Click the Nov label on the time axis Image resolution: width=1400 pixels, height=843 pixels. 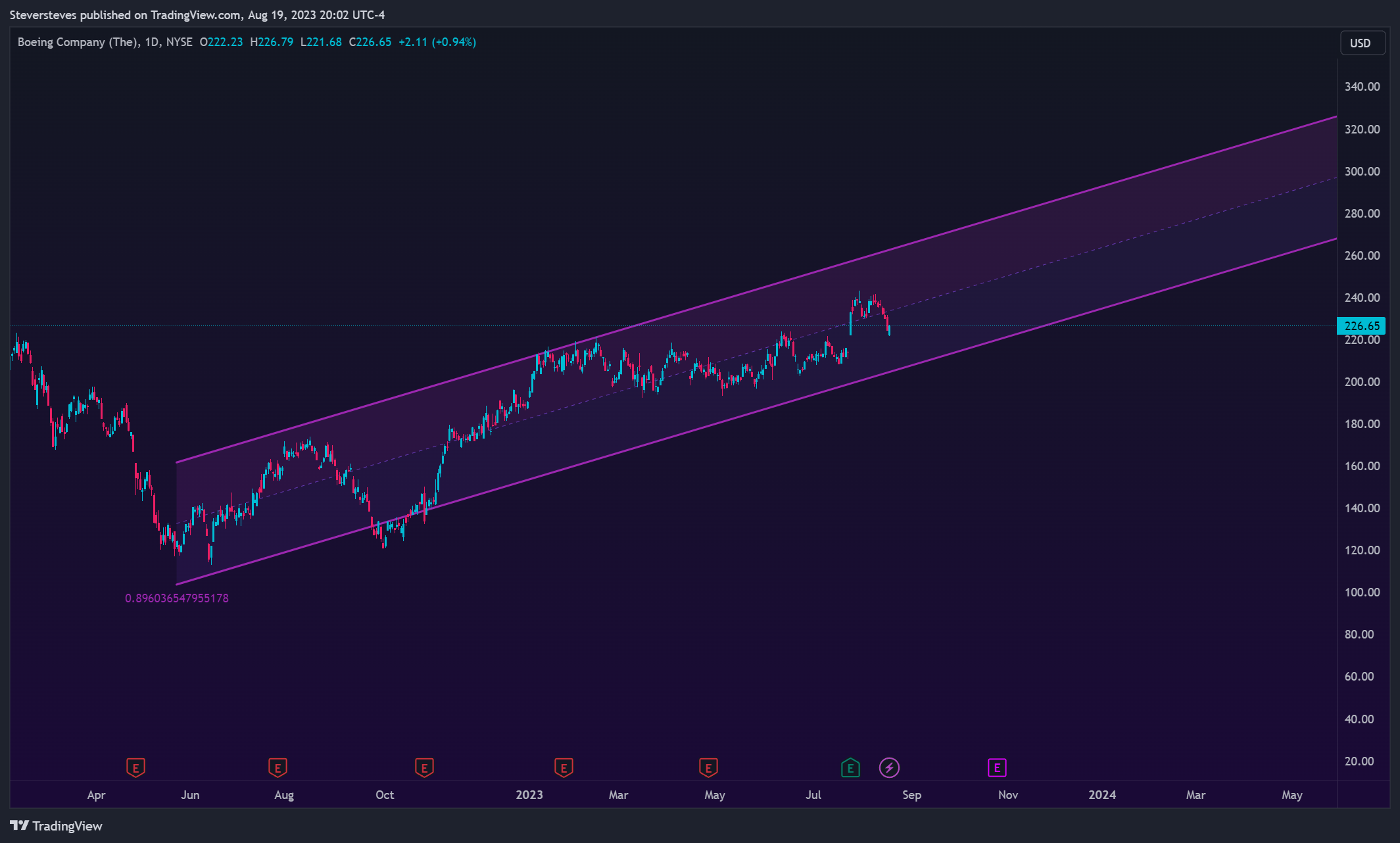1008,795
